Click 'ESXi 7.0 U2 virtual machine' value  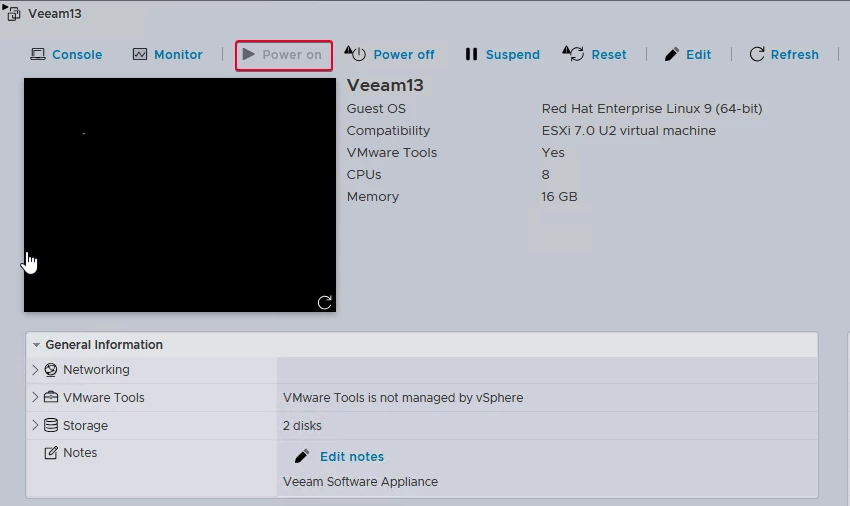[x=628, y=131]
